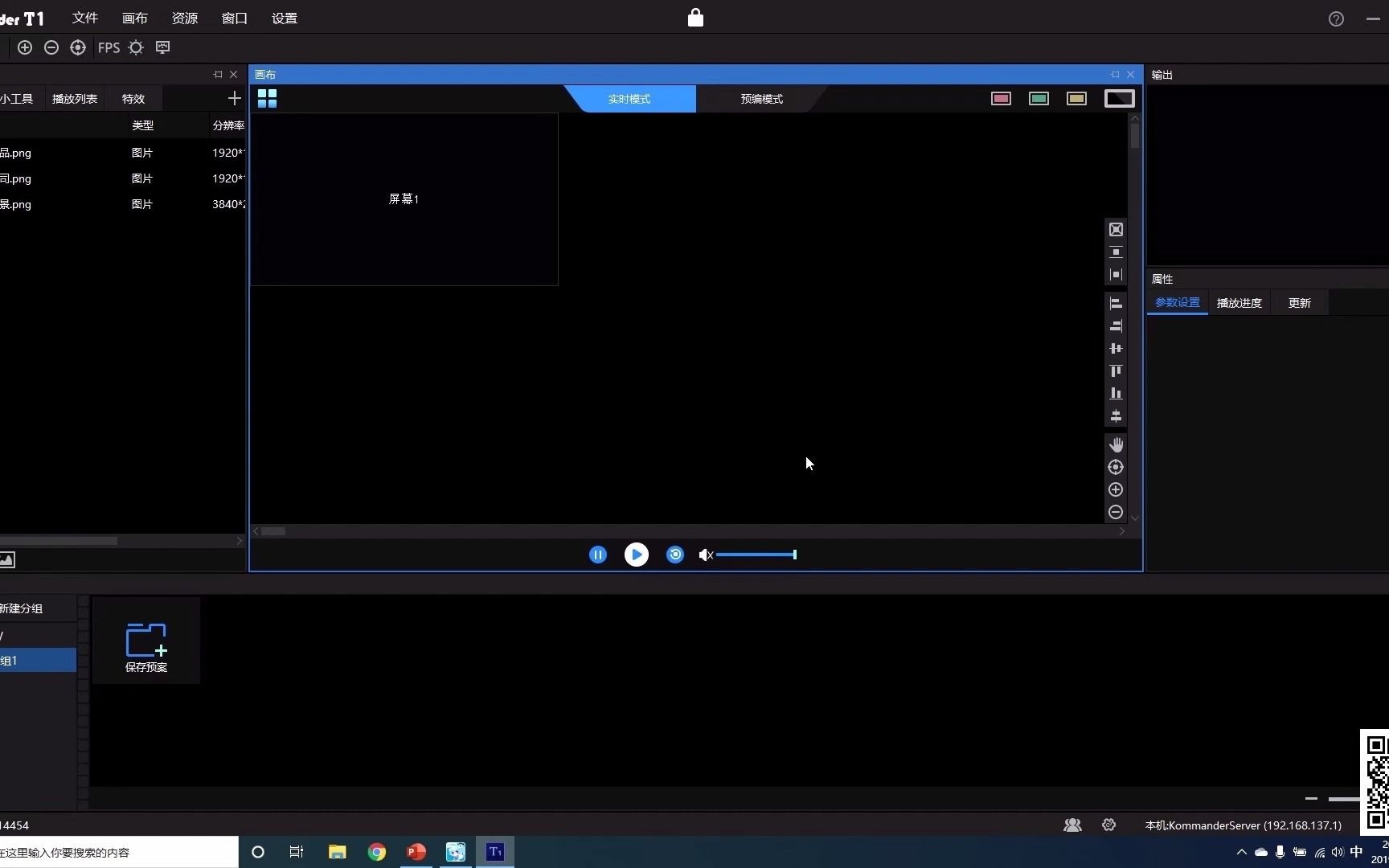1389x868 pixels.
Task: Switch to the 小工具 tab
Action: tap(18, 99)
